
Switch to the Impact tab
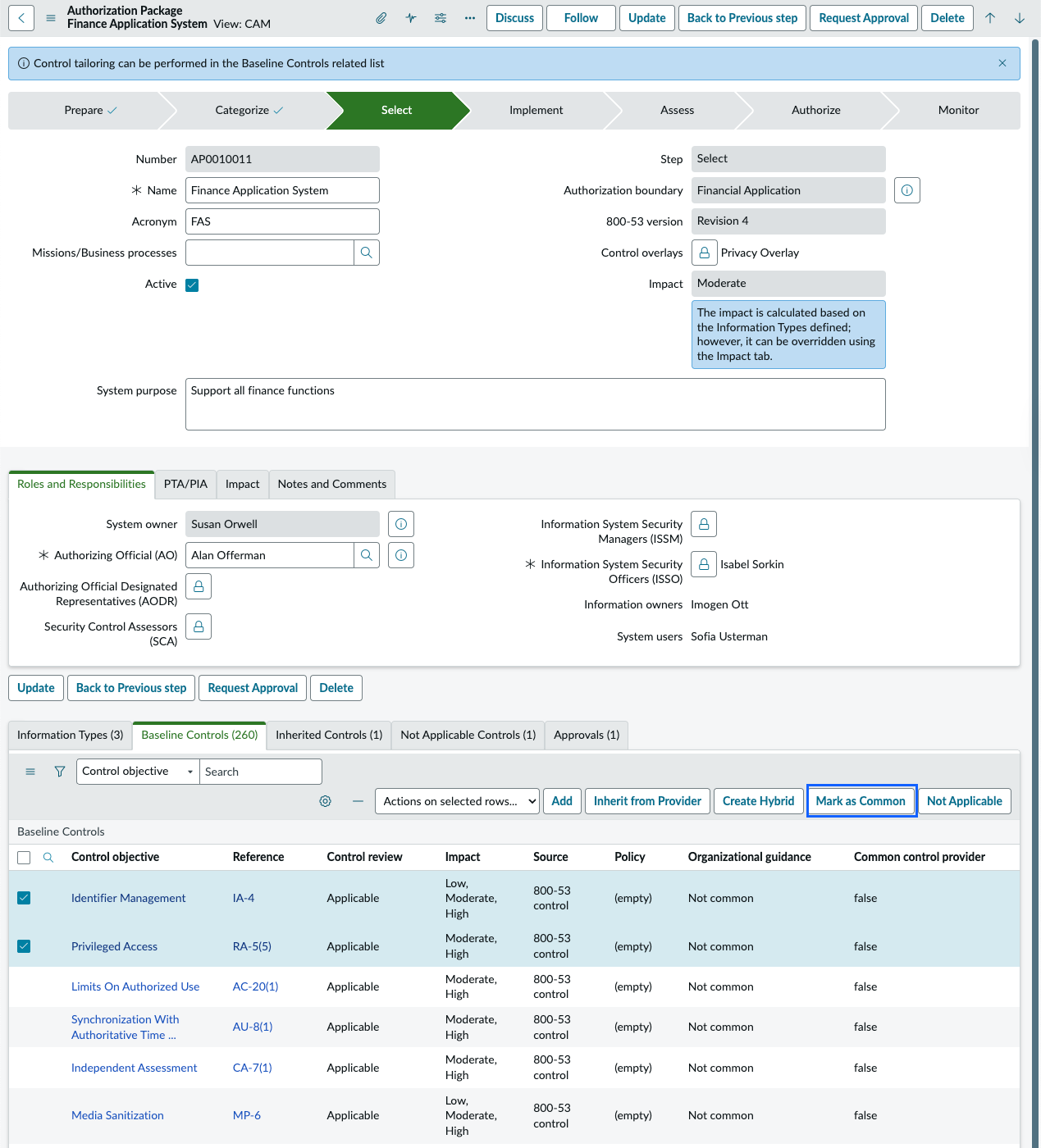point(243,484)
